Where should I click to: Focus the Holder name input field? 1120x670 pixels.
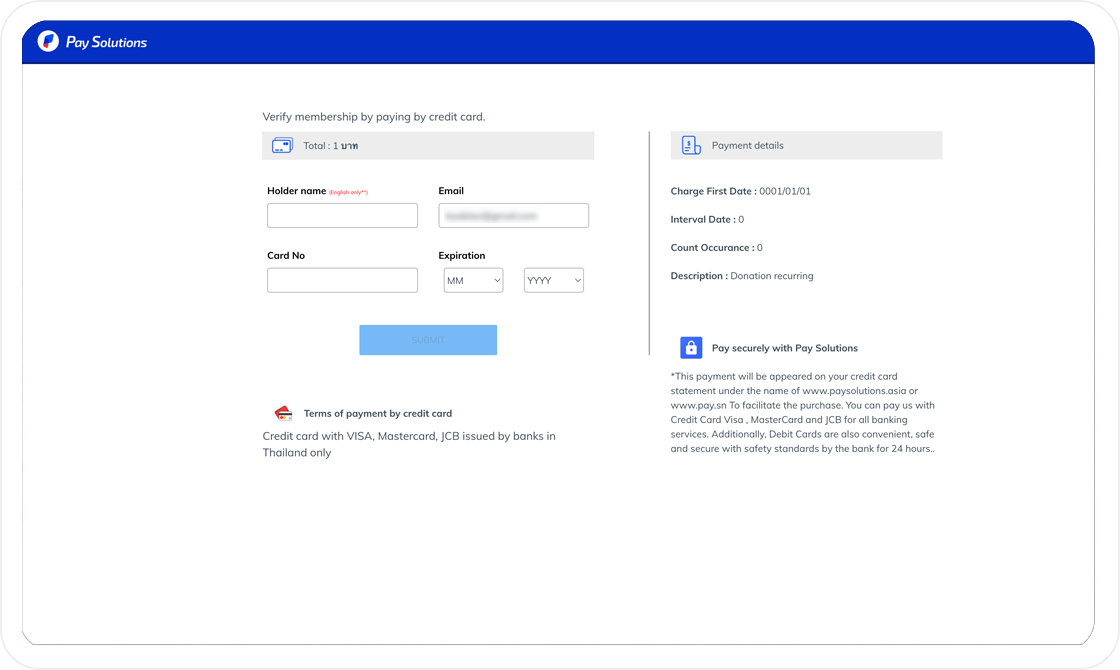342,216
